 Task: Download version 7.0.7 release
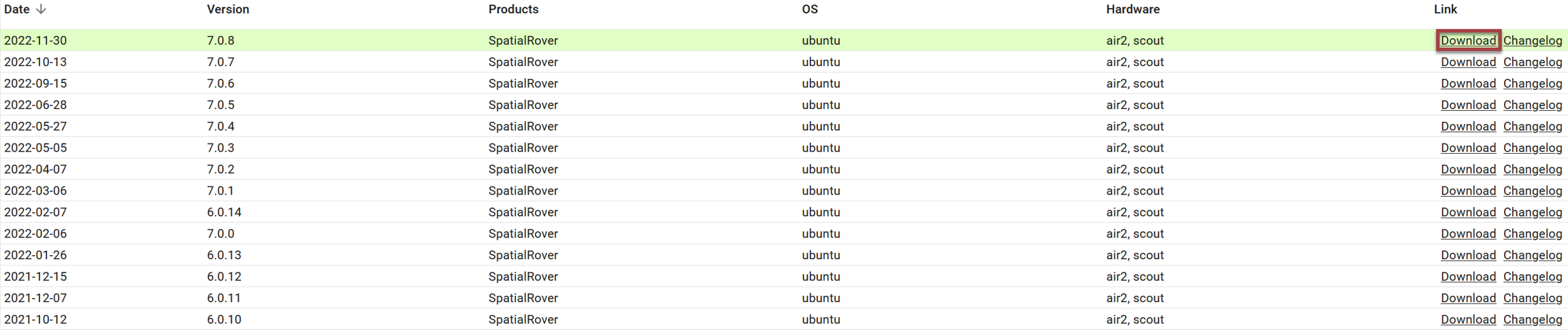[x=1468, y=62]
